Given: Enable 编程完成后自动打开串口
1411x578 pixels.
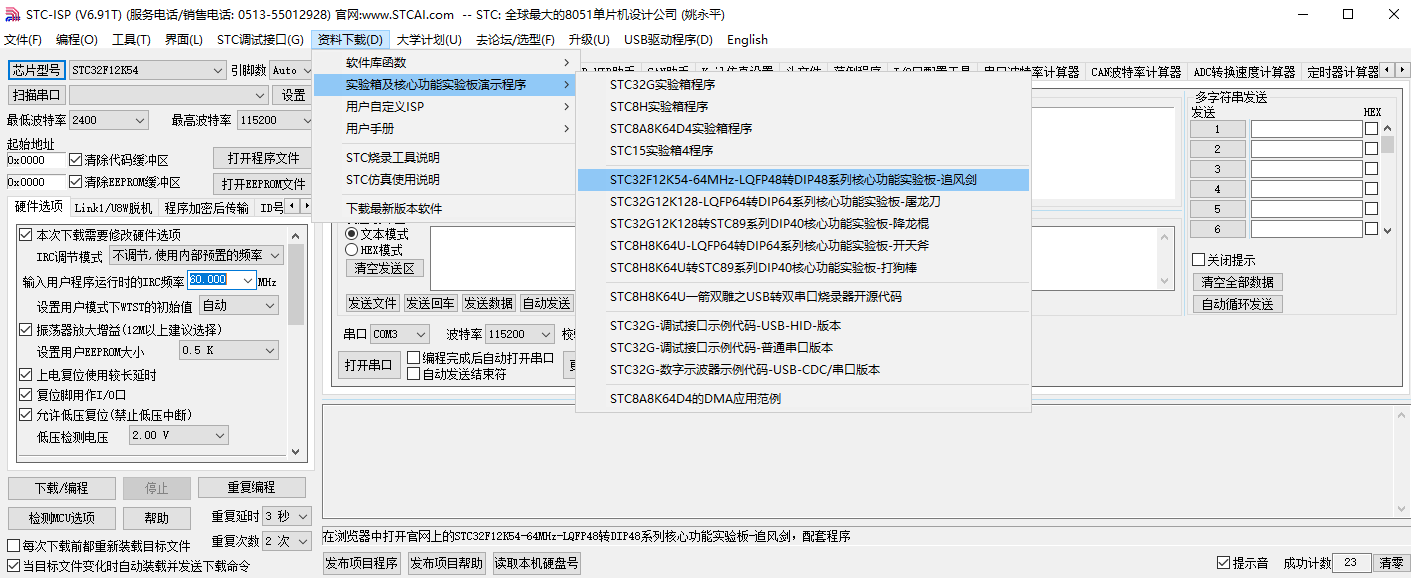Looking at the screenshot, I should point(413,358).
